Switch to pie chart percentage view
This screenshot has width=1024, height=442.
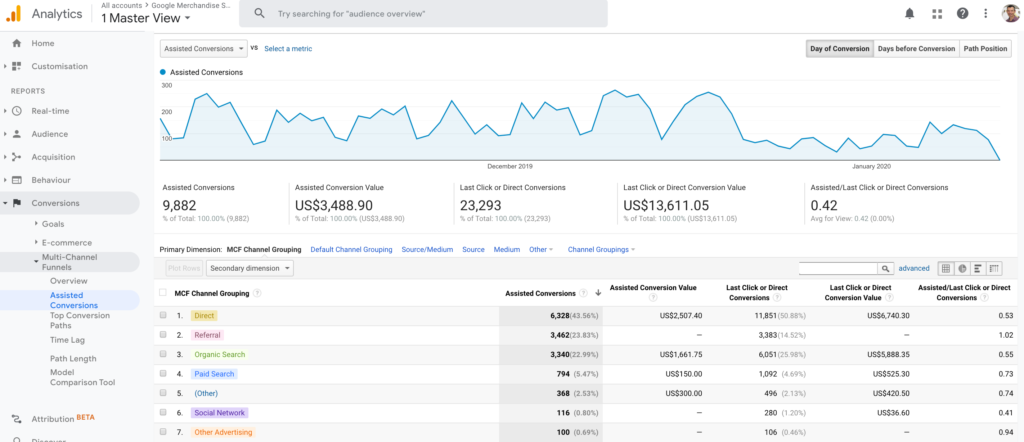tap(962, 268)
